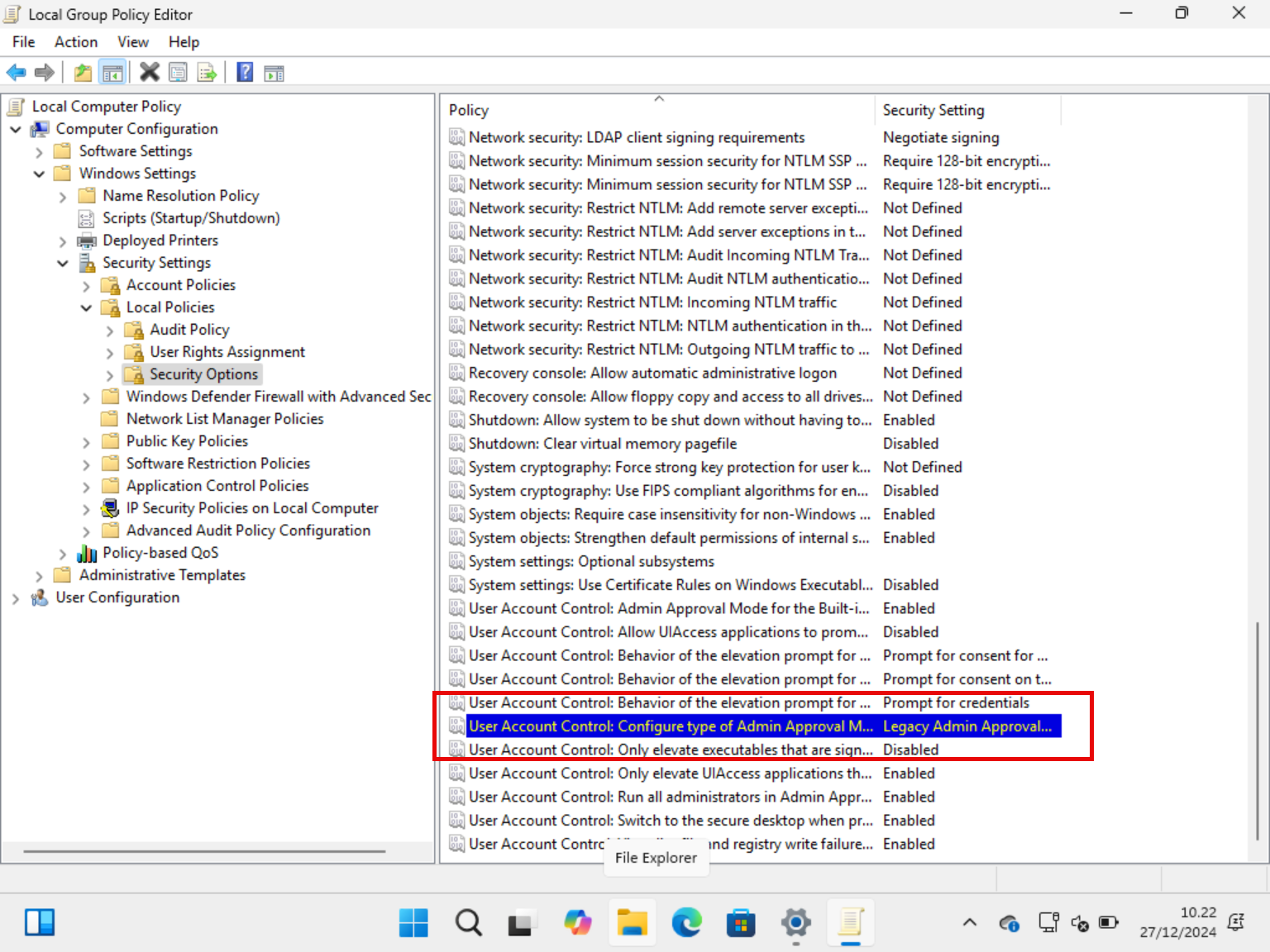
Task: Expand the Audit Policy tree node
Action: (110, 331)
